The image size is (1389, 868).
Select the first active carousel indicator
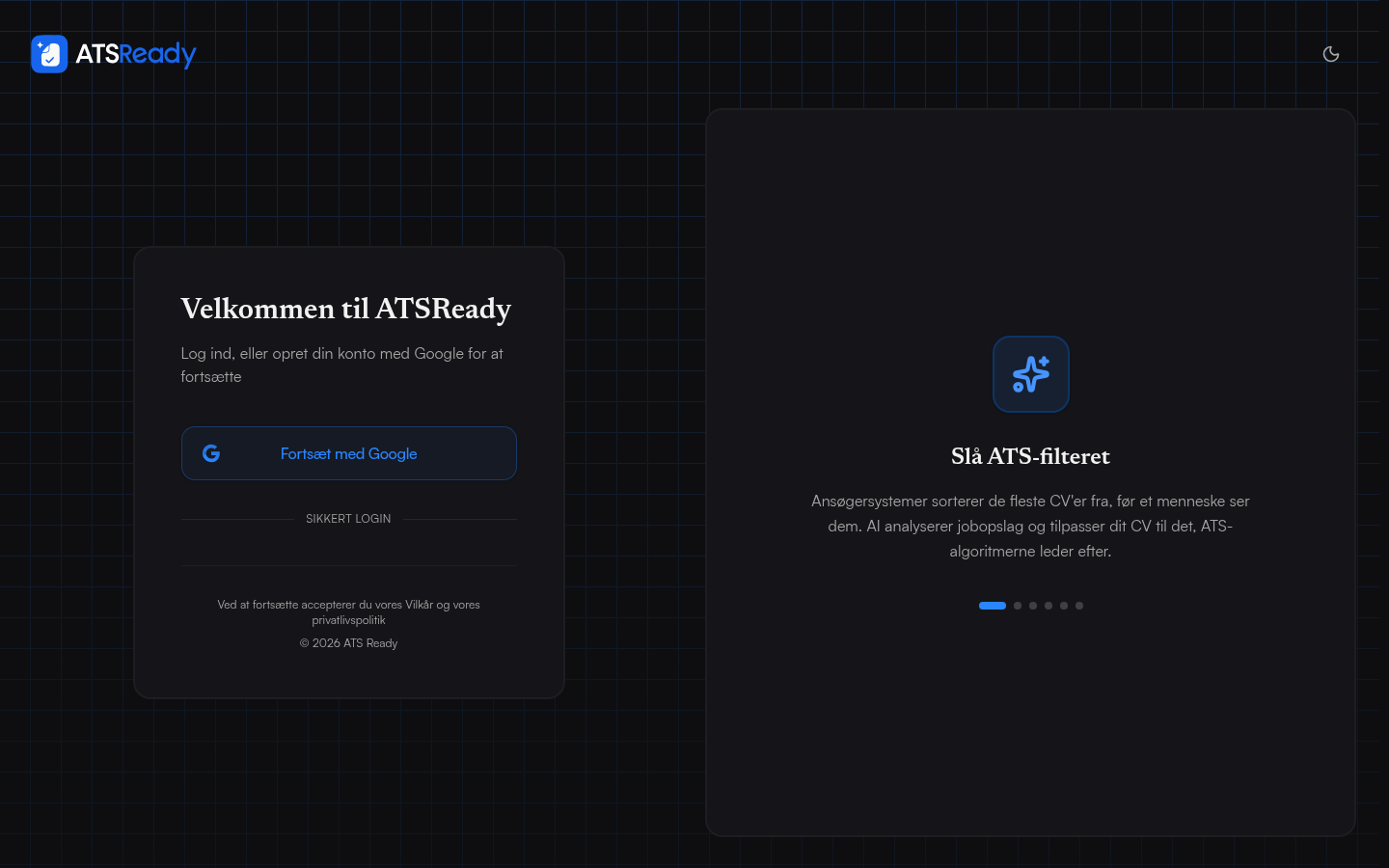pyautogui.click(x=993, y=606)
